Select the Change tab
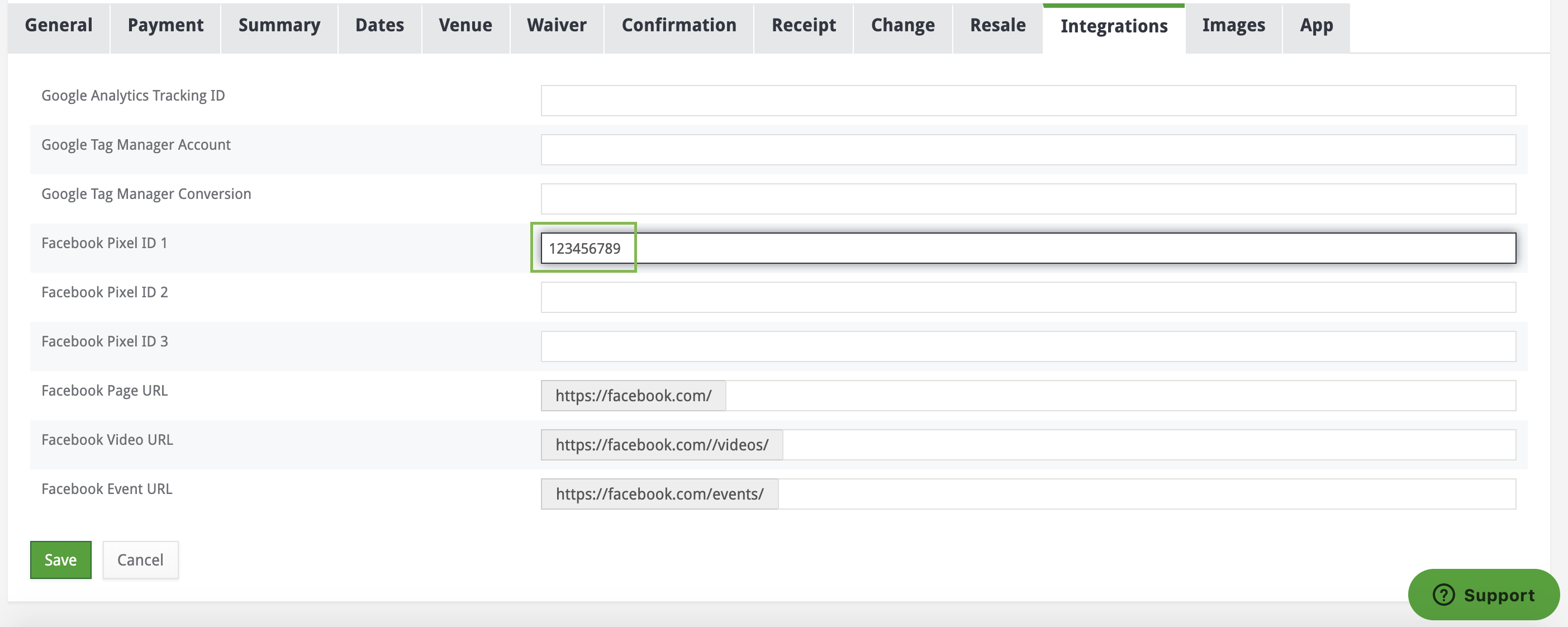Screen dimensions: 1568x627 (x=902, y=27)
